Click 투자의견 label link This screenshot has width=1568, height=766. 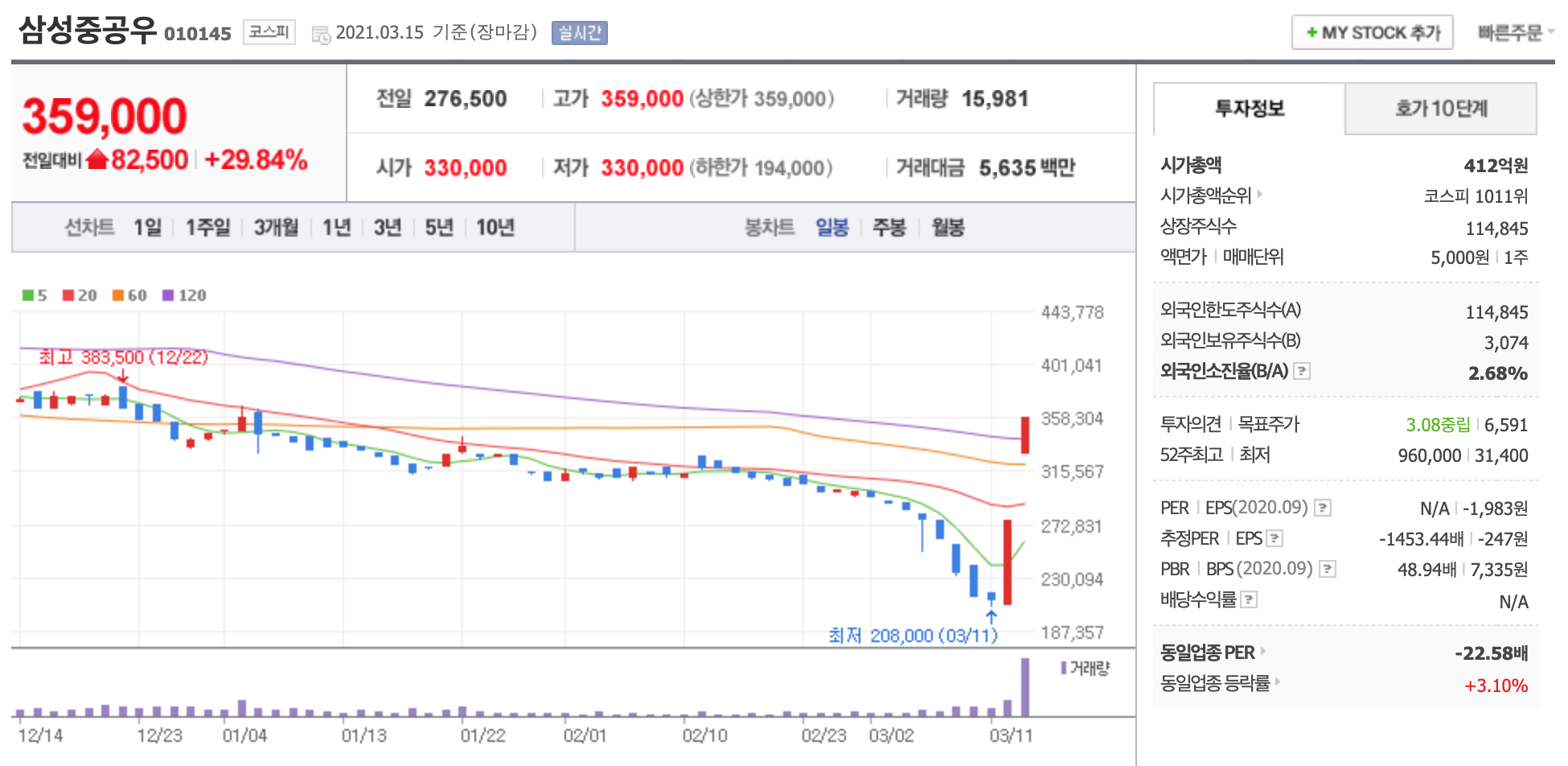1191,424
